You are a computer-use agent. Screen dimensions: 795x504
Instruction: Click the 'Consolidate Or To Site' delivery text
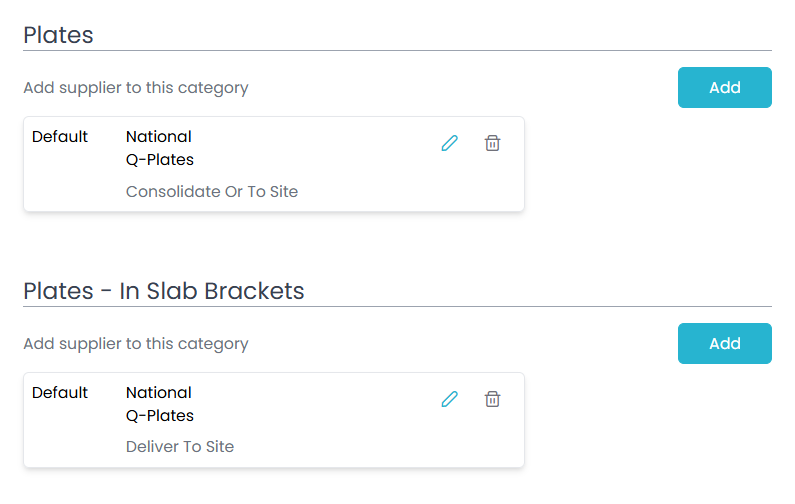(212, 192)
